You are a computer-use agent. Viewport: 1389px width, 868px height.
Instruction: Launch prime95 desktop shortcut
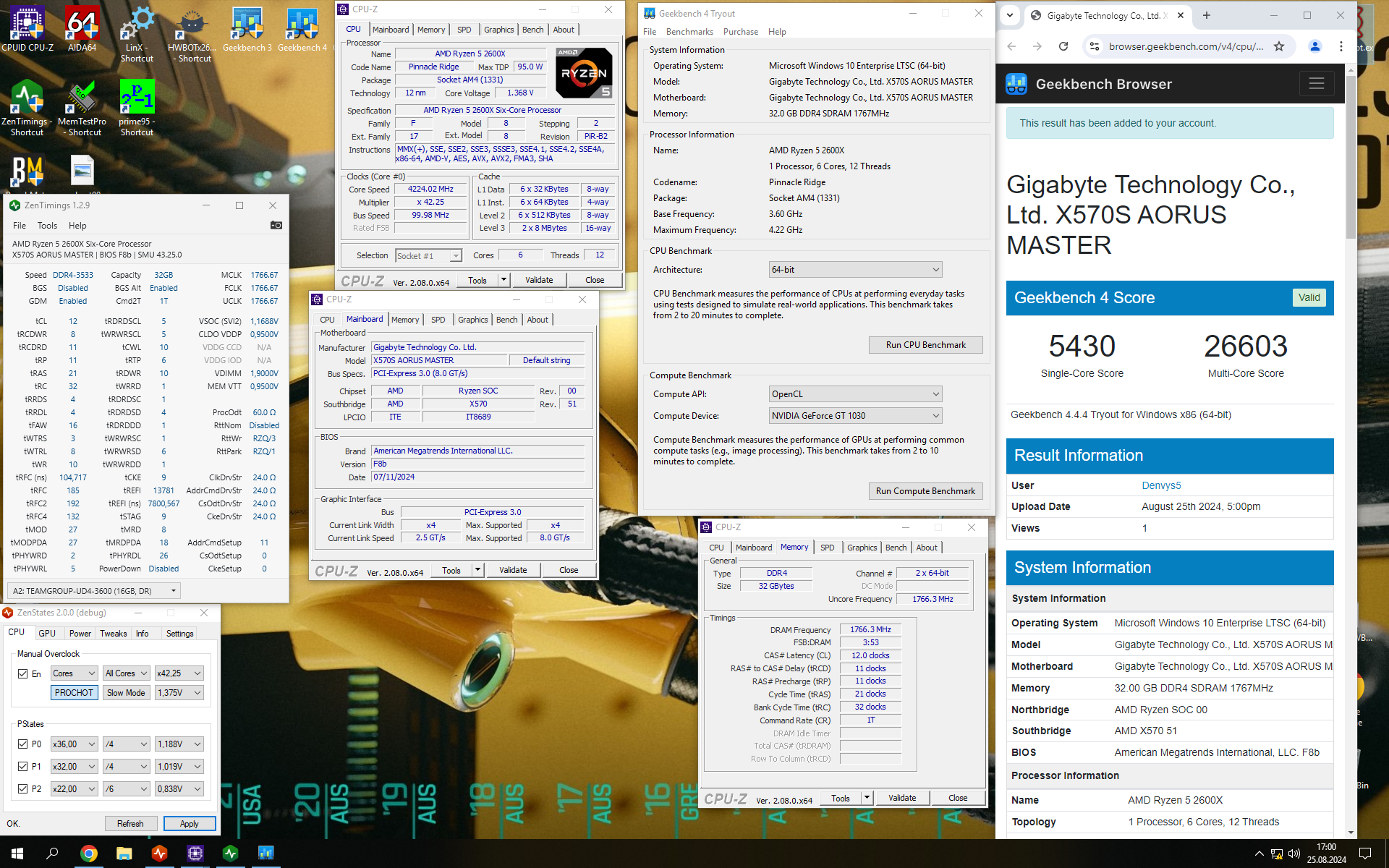coord(137,107)
